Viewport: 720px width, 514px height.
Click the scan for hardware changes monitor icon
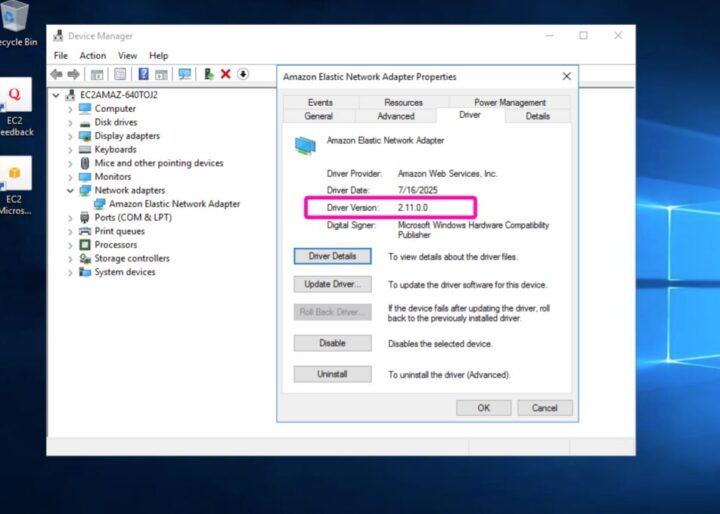pyautogui.click(x=185, y=74)
